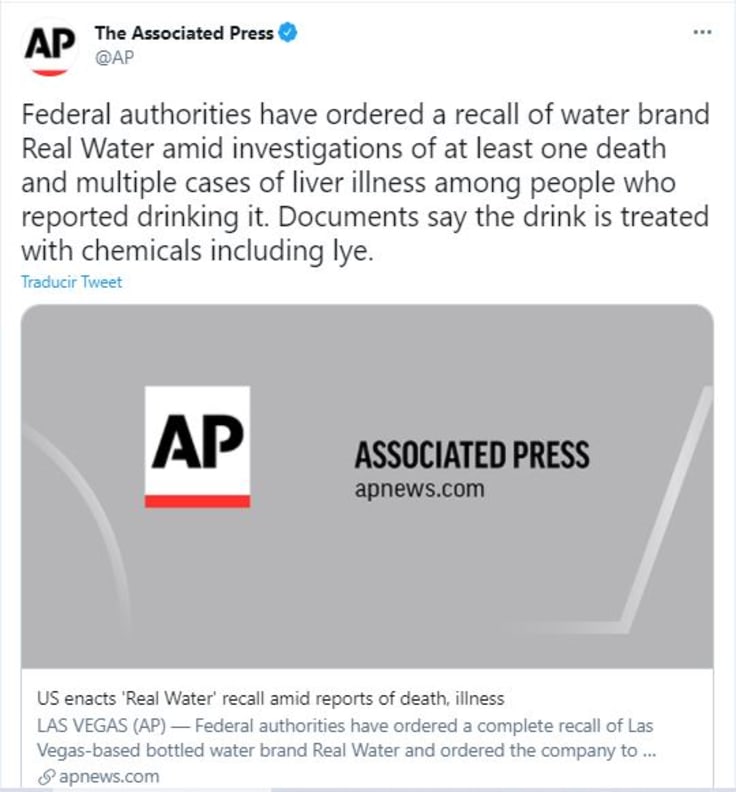Click the Traducir Tweet link
This screenshot has width=736, height=792.
71,282
